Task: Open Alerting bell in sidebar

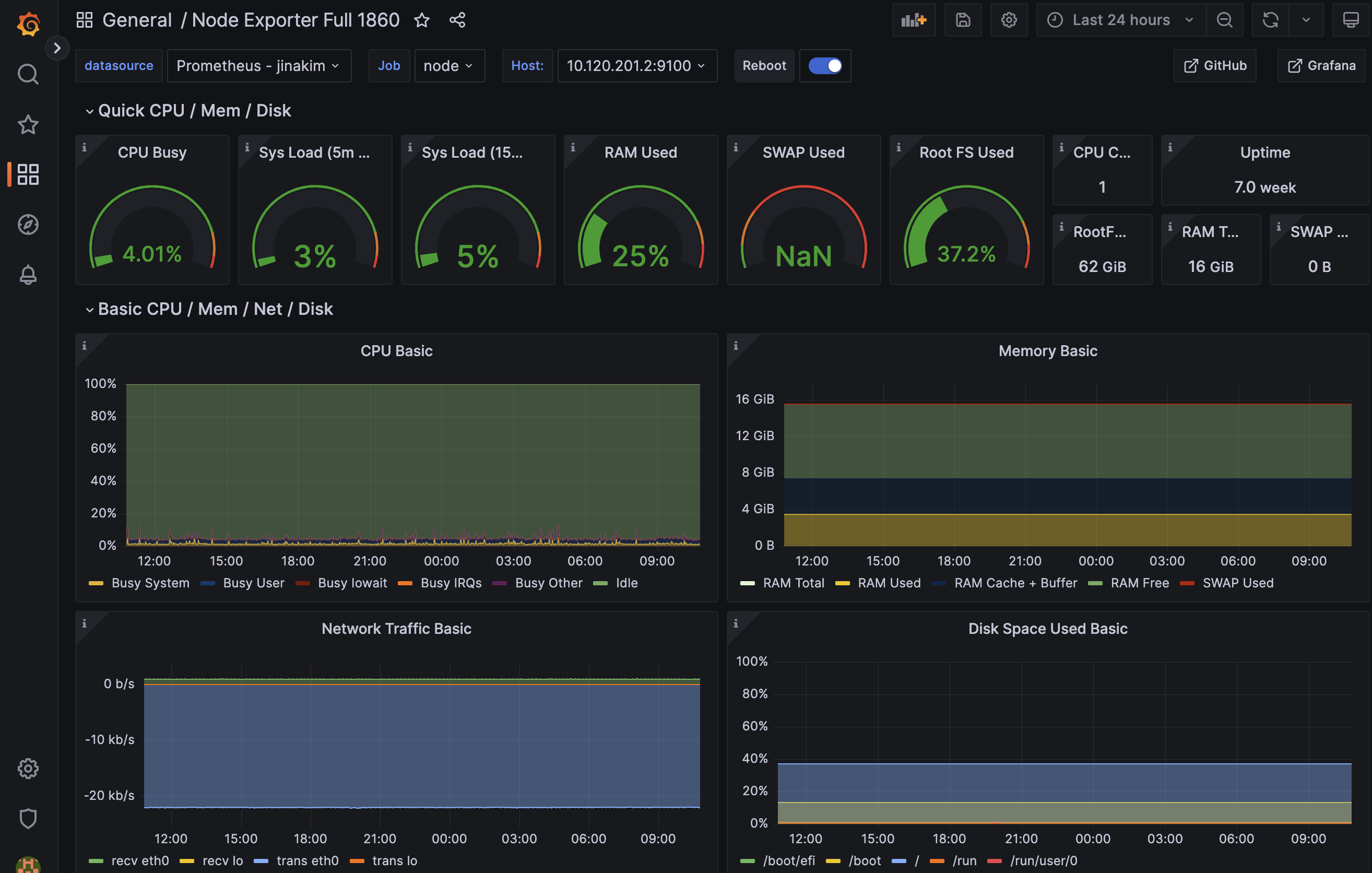Action: 28,275
